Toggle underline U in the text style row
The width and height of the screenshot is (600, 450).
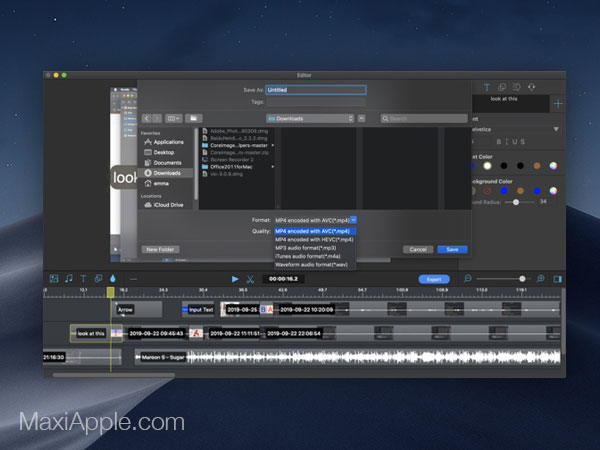[x=515, y=142]
